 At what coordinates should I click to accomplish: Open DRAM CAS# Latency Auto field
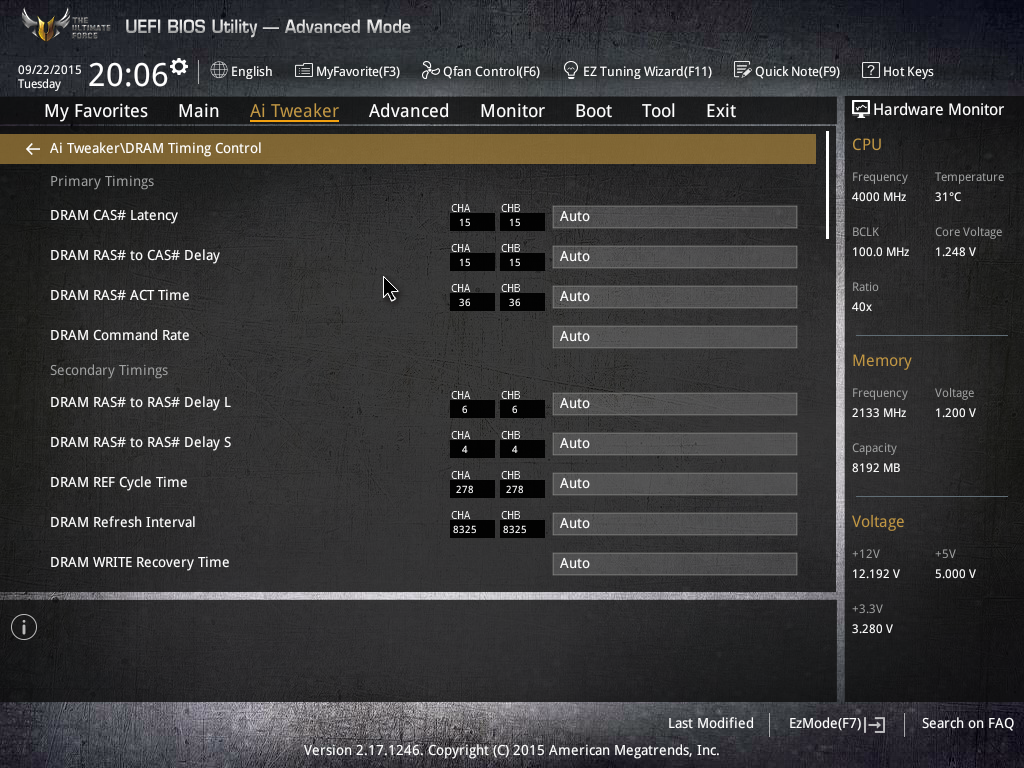tap(675, 217)
